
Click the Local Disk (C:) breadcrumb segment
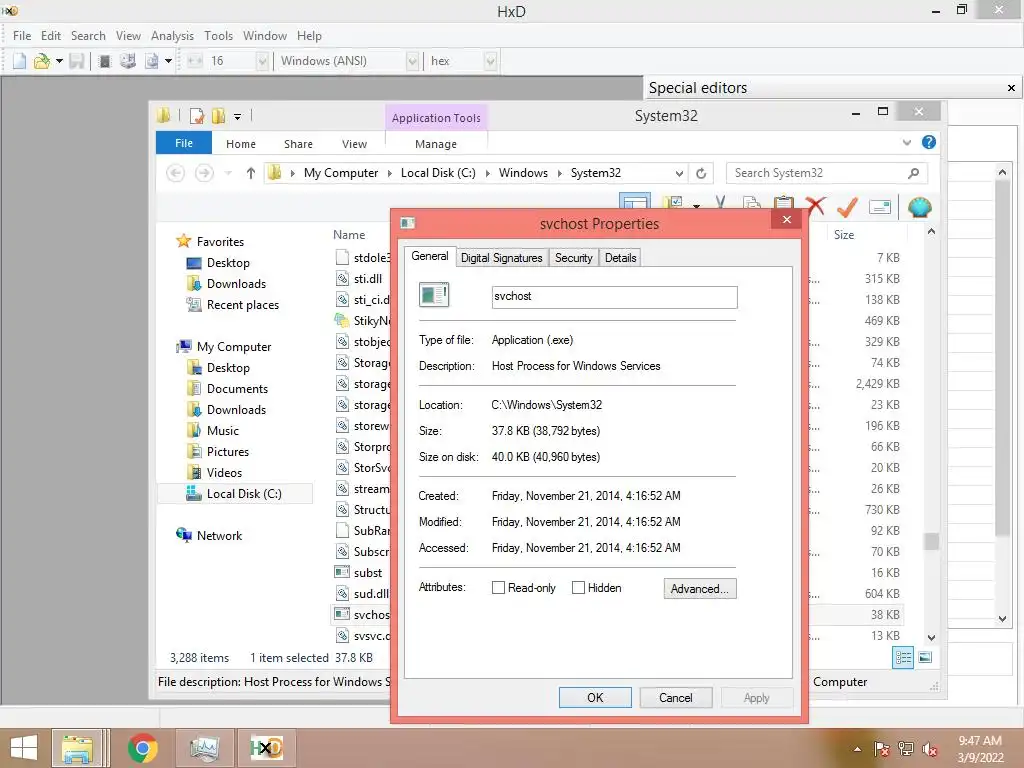click(x=438, y=173)
